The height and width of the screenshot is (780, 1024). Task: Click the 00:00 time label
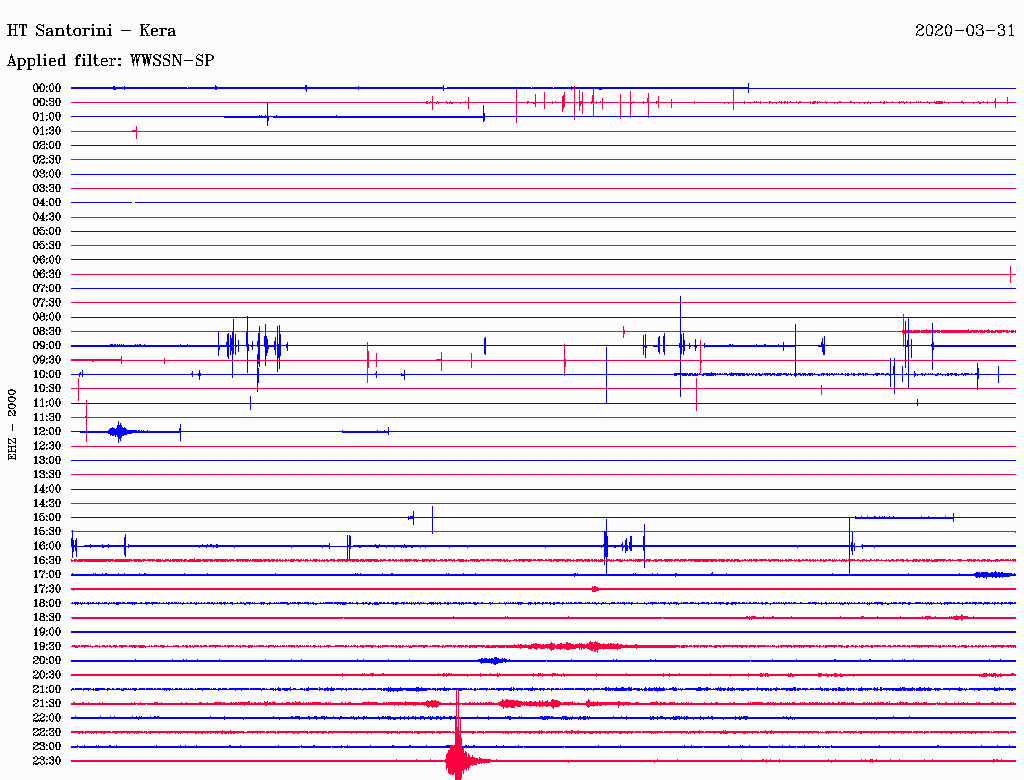coord(47,88)
